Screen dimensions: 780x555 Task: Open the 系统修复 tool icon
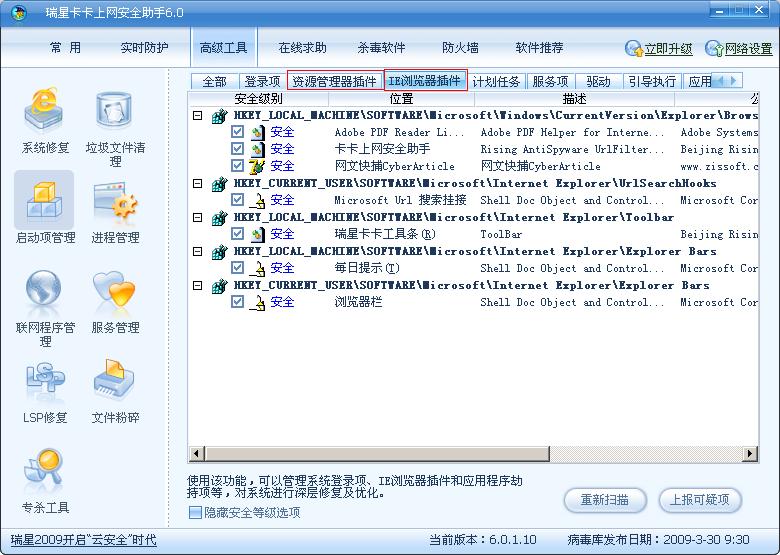point(44,111)
